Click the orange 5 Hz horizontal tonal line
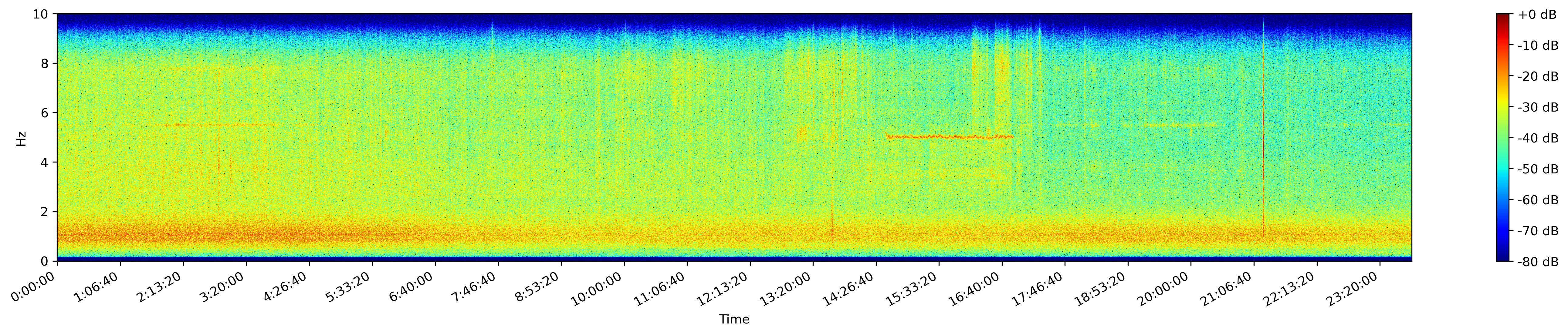The image size is (1568, 335). (950, 137)
